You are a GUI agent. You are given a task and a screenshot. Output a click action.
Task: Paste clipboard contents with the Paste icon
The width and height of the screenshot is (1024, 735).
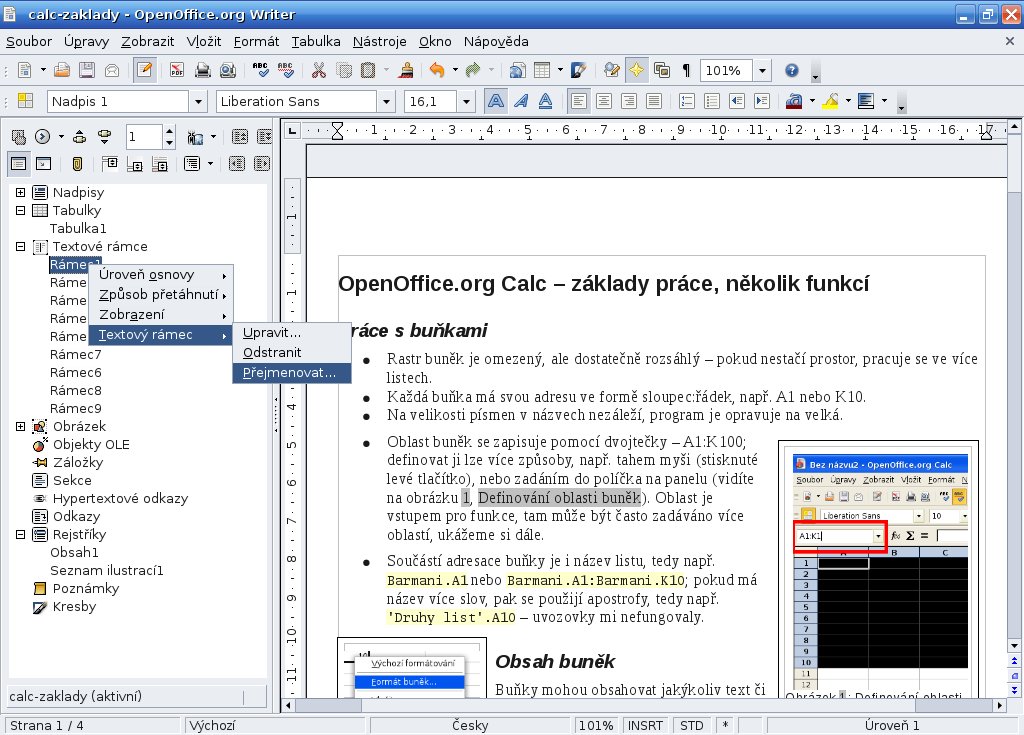click(x=368, y=70)
